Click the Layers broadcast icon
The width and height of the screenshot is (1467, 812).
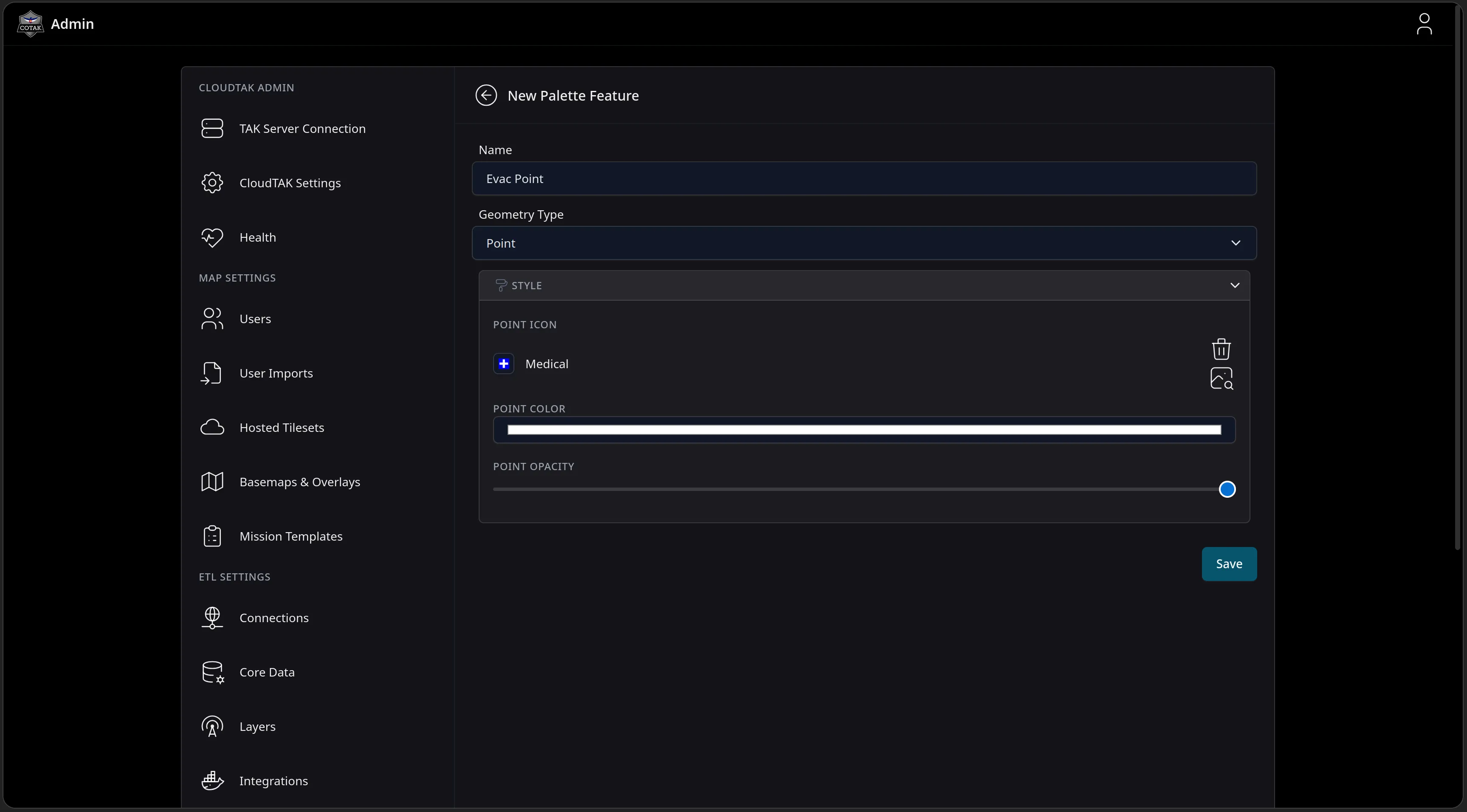pyautogui.click(x=212, y=726)
